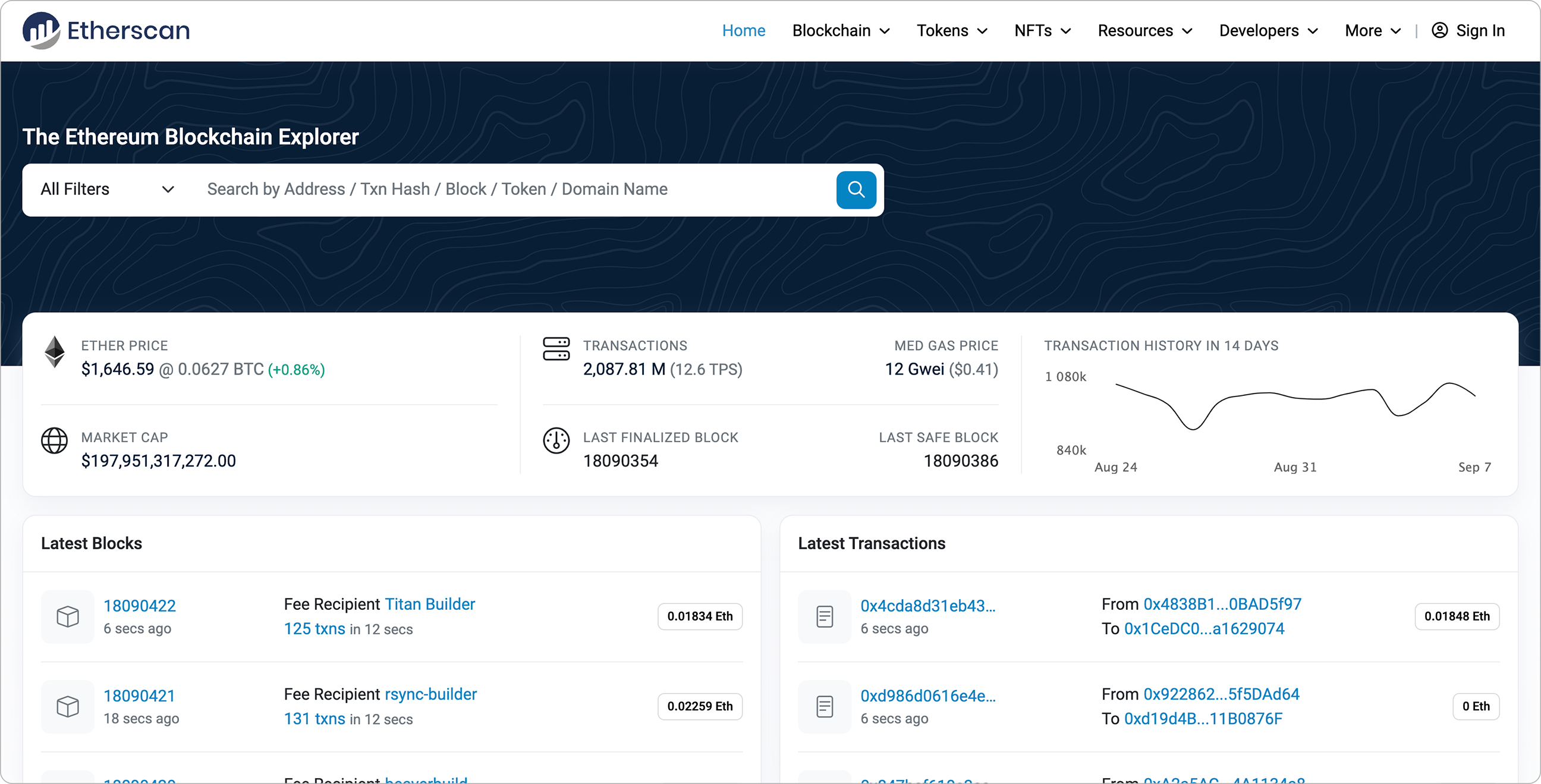Click the Latest Transactions heading

[872, 544]
